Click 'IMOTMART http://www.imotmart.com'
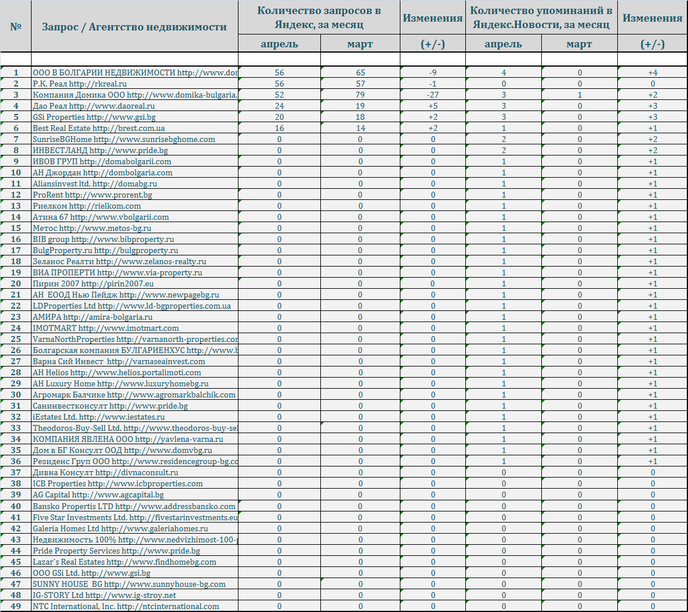Viewport: 688px width, 612px height. click(135, 328)
